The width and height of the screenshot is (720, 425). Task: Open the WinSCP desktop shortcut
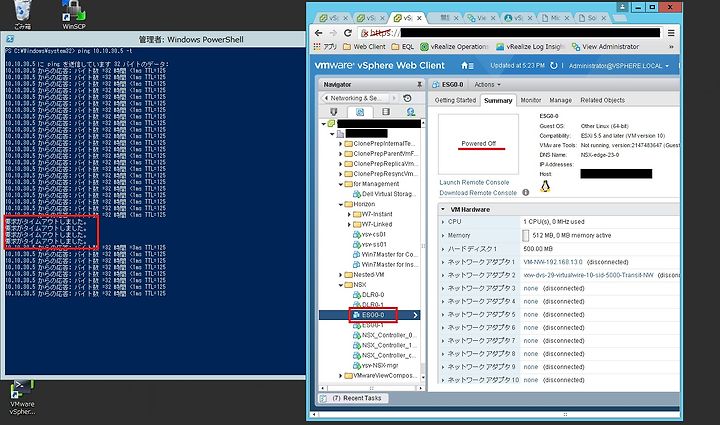tap(73, 14)
